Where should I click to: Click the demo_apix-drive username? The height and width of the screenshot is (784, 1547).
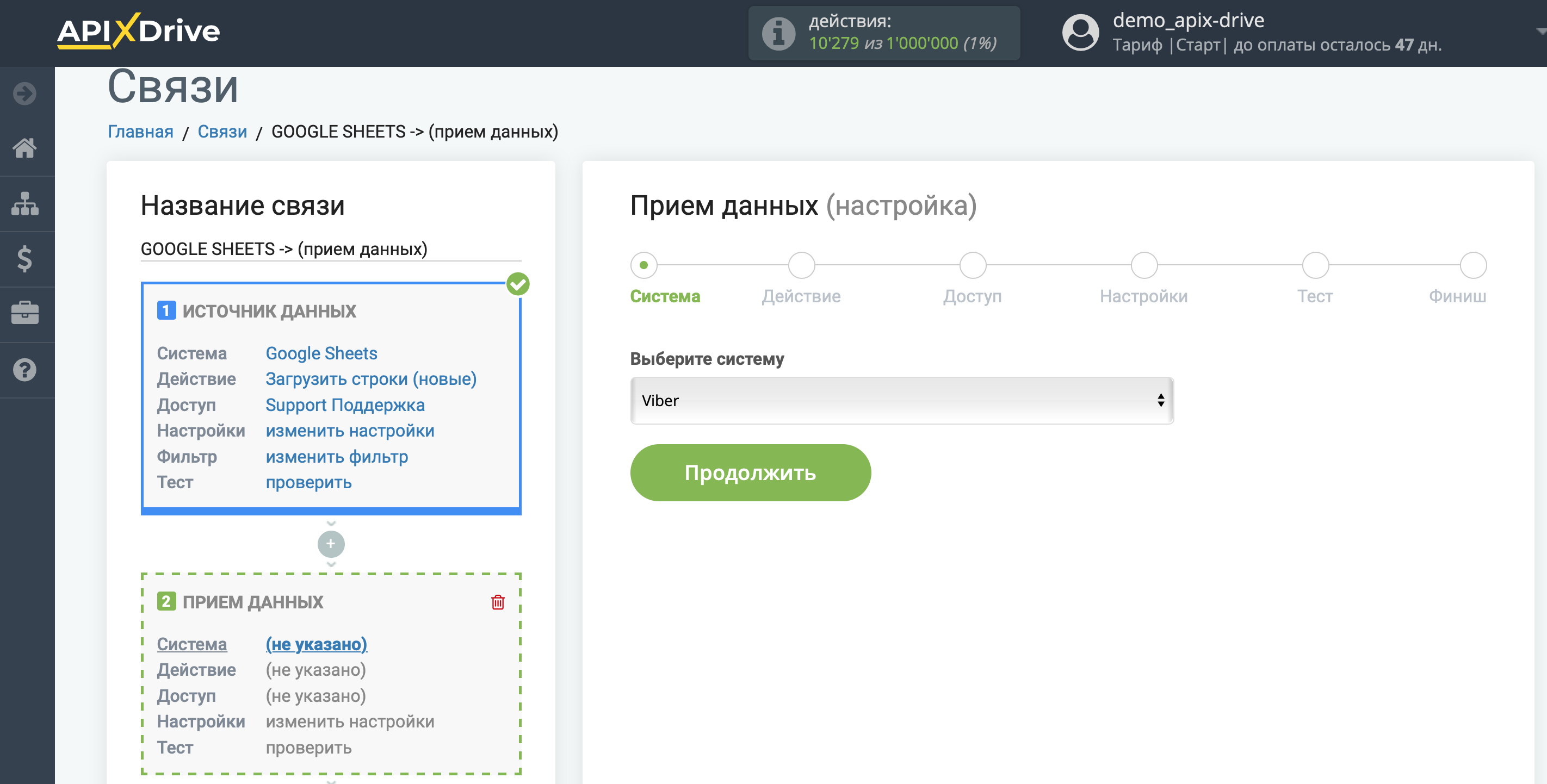click(x=1189, y=21)
